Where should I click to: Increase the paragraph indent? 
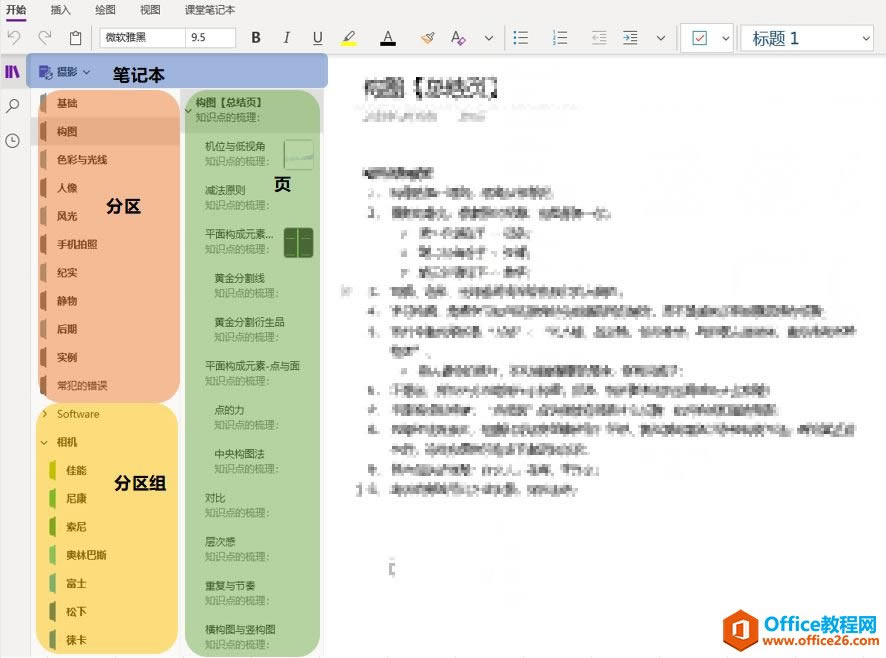coord(633,37)
